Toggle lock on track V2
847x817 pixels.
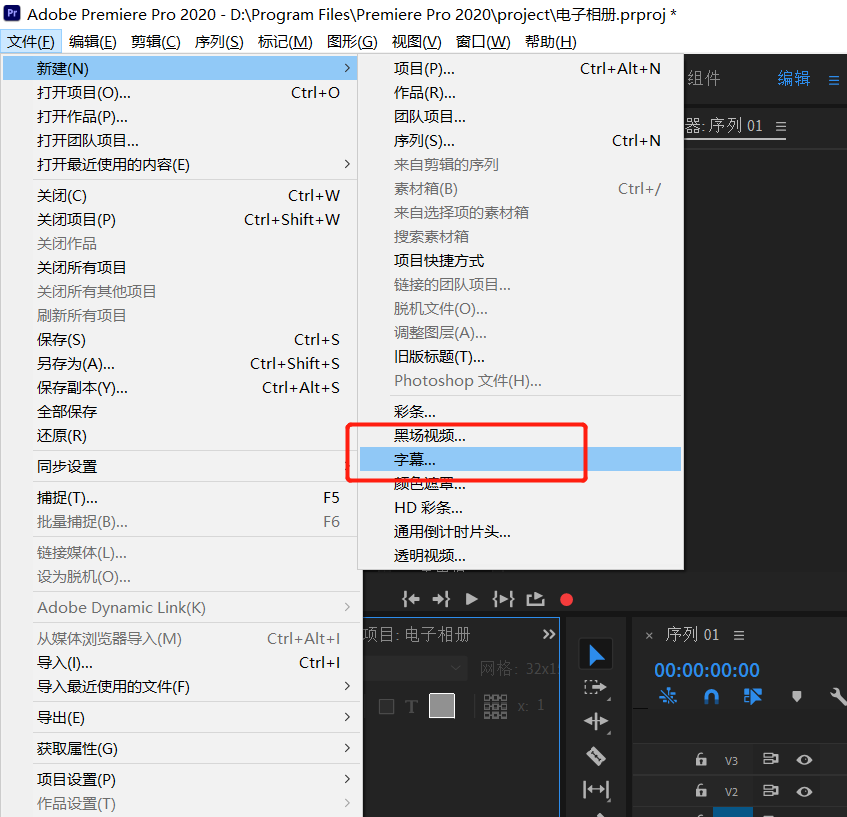pyautogui.click(x=701, y=792)
